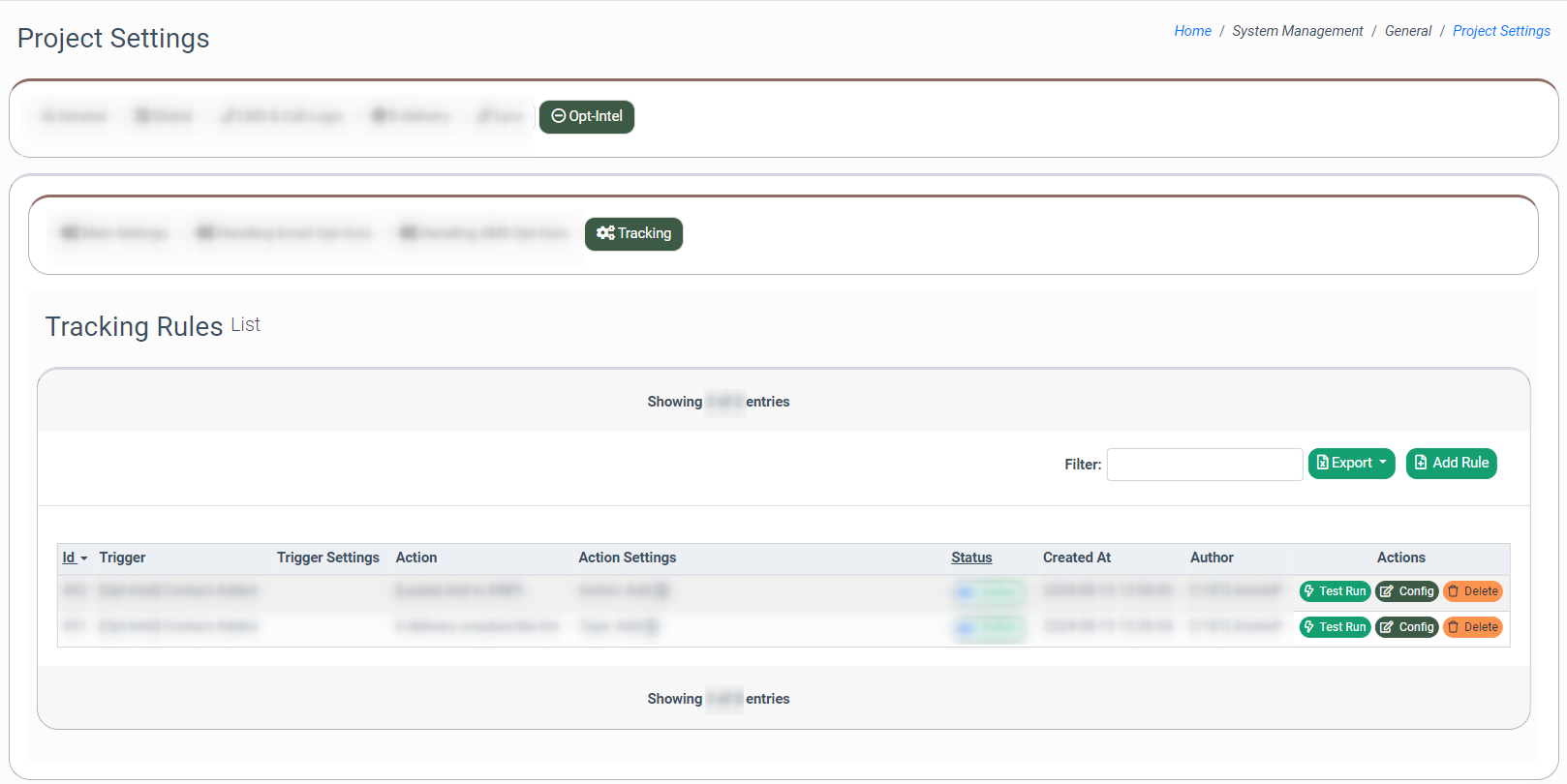The width and height of the screenshot is (1567, 784).
Task: Open Config for the first tracking rule
Action: (x=1406, y=591)
